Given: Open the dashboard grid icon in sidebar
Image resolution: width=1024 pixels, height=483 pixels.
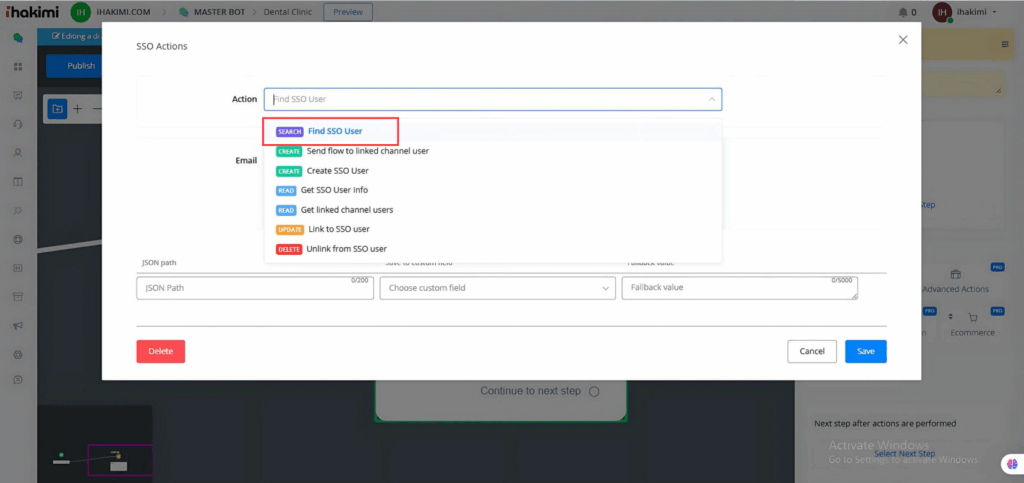Looking at the screenshot, I should 18,66.
